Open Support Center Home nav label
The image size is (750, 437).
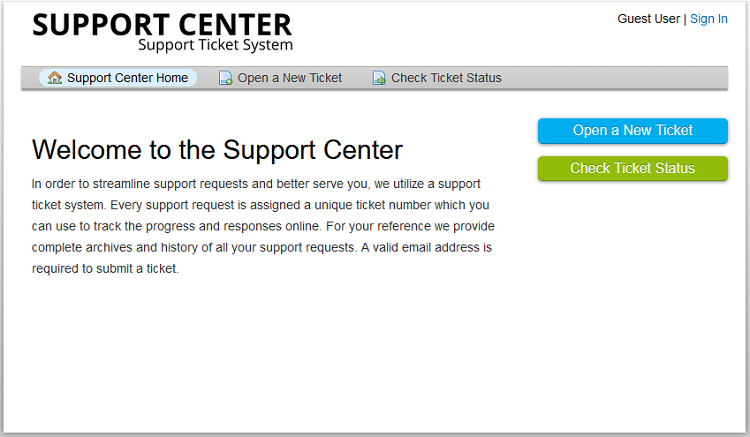click(x=127, y=78)
